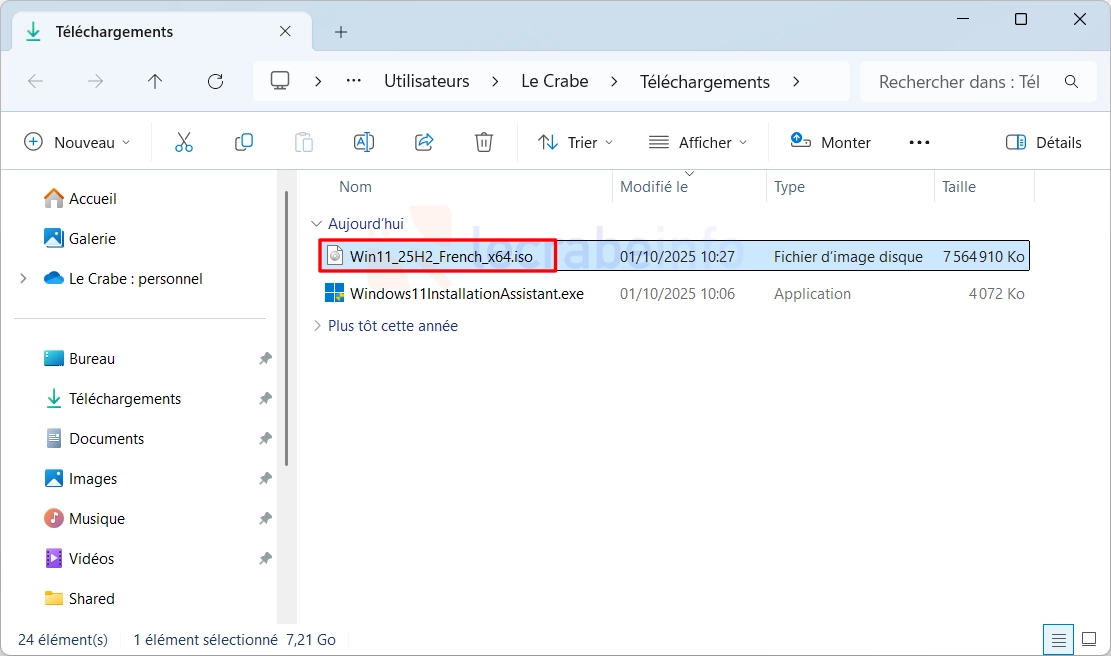Open the See more options ellipsis
This screenshot has width=1111, height=656.
point(919,142)
